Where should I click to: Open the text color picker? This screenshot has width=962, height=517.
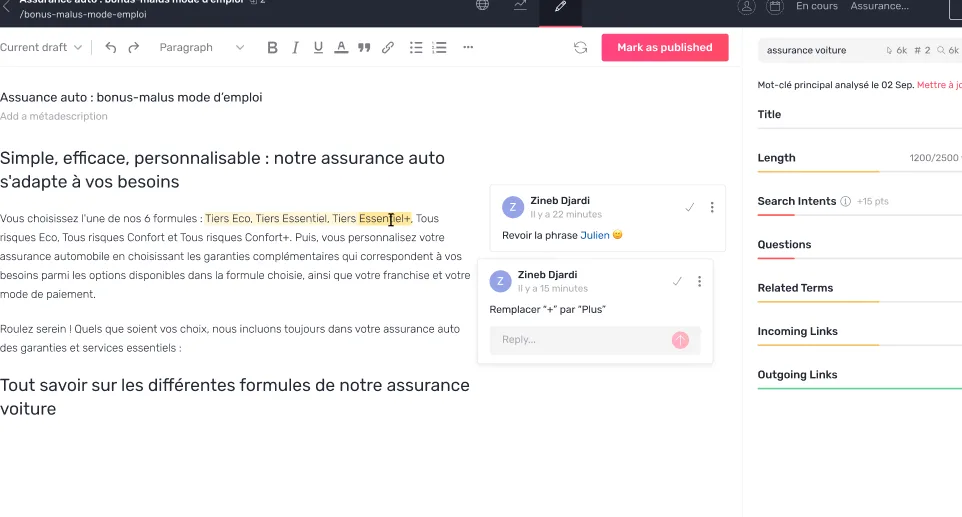pos(341,47)
